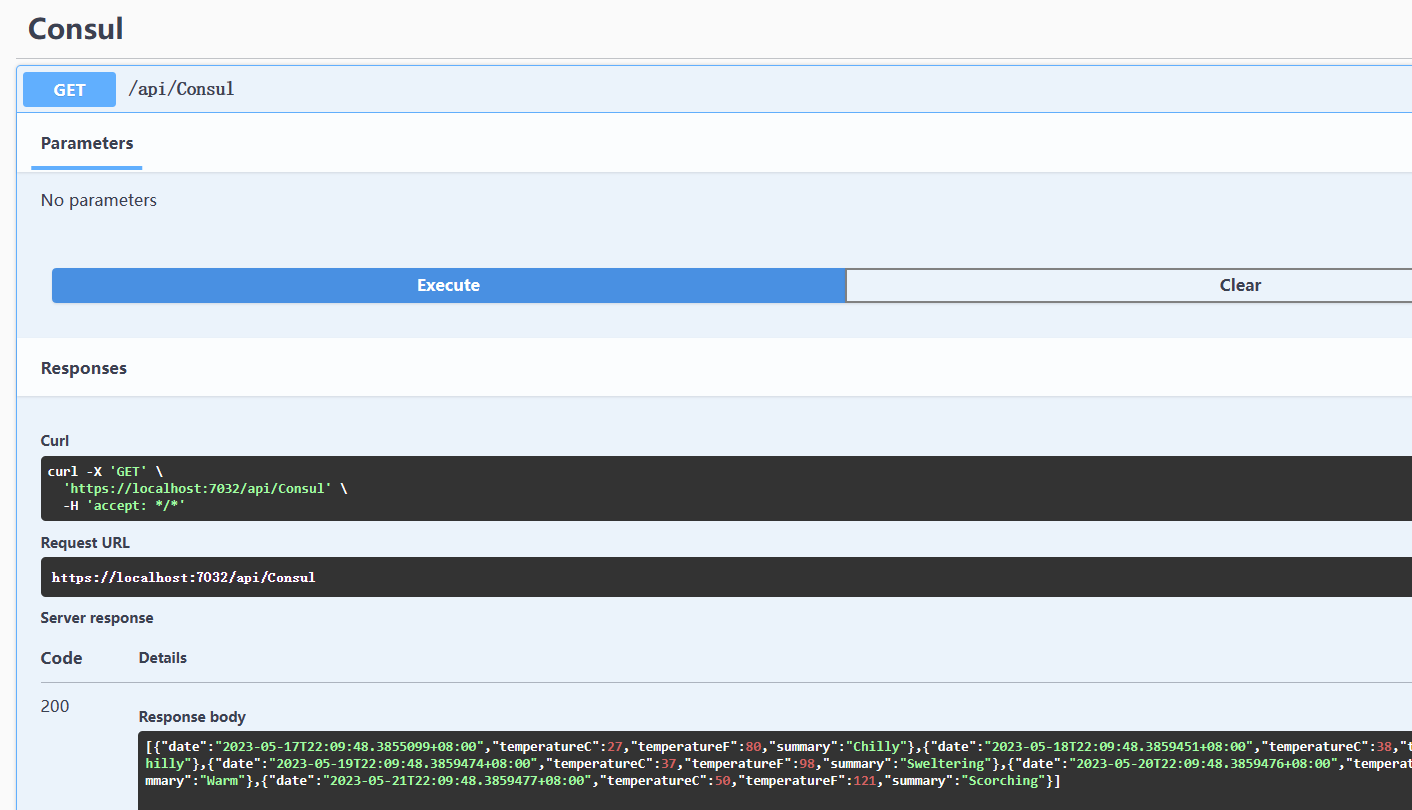Select the Chilly summary value in response
The image size is (1412, 810).
coord(877,745)
